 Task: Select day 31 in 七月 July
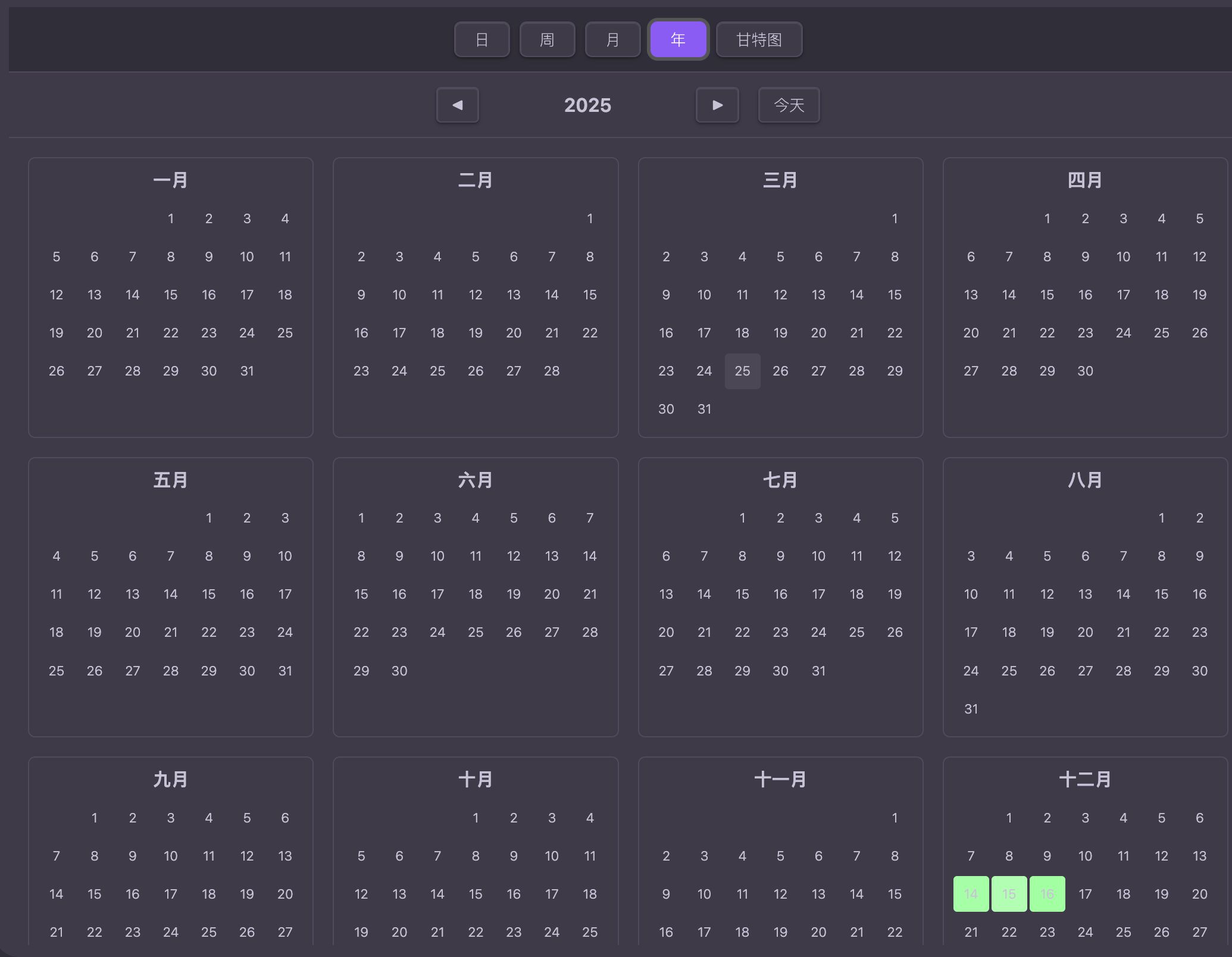click(x=818, y=671)
